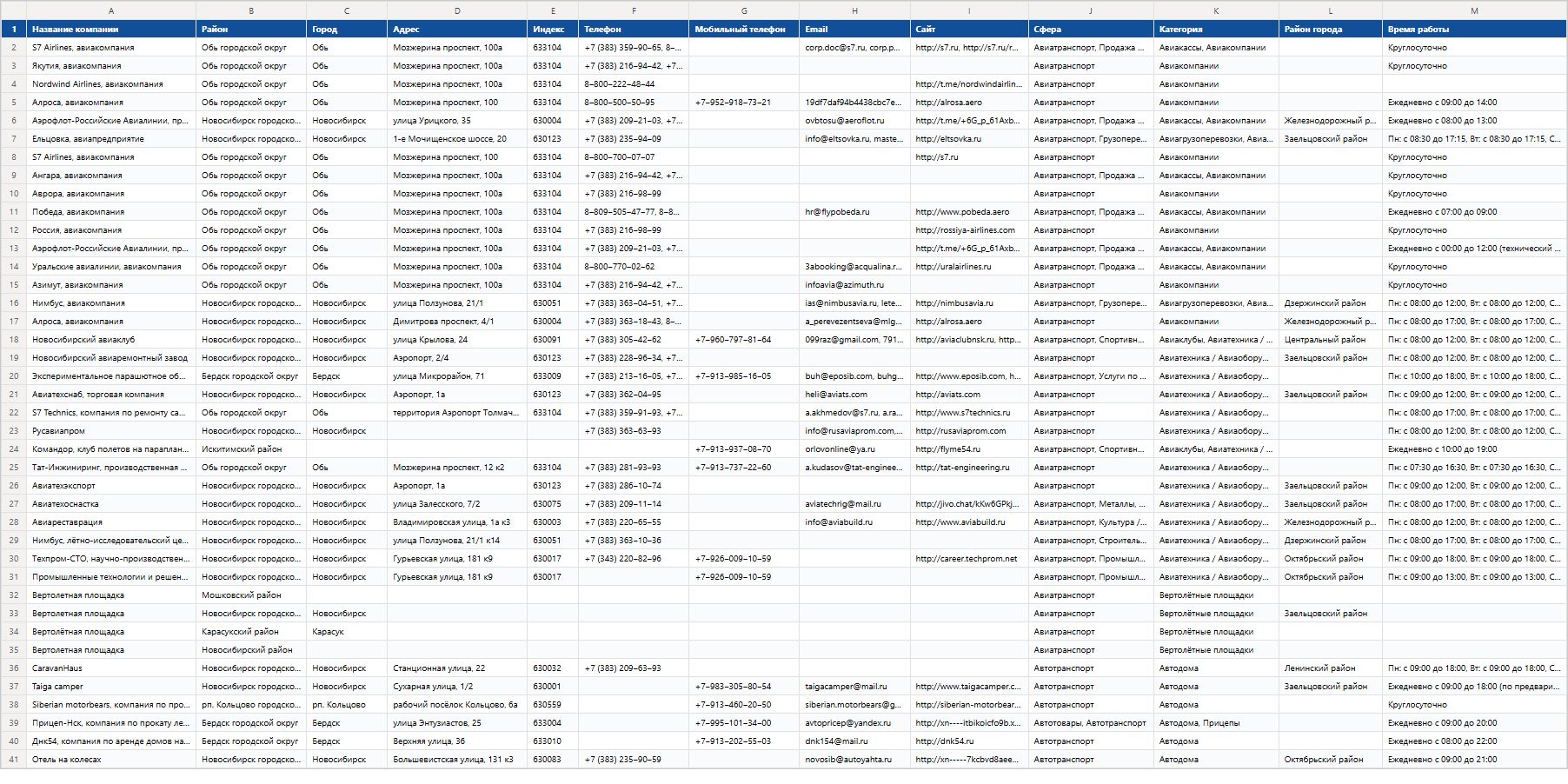
Task: Select cell "Ельцовка, авиапредприятие"
Action: [x=111, y=139]
